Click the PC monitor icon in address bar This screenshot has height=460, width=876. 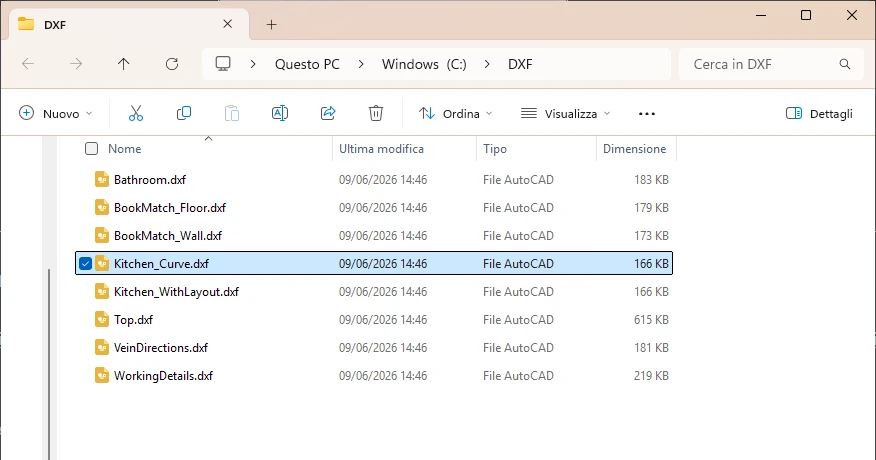[x=223, y=64]
